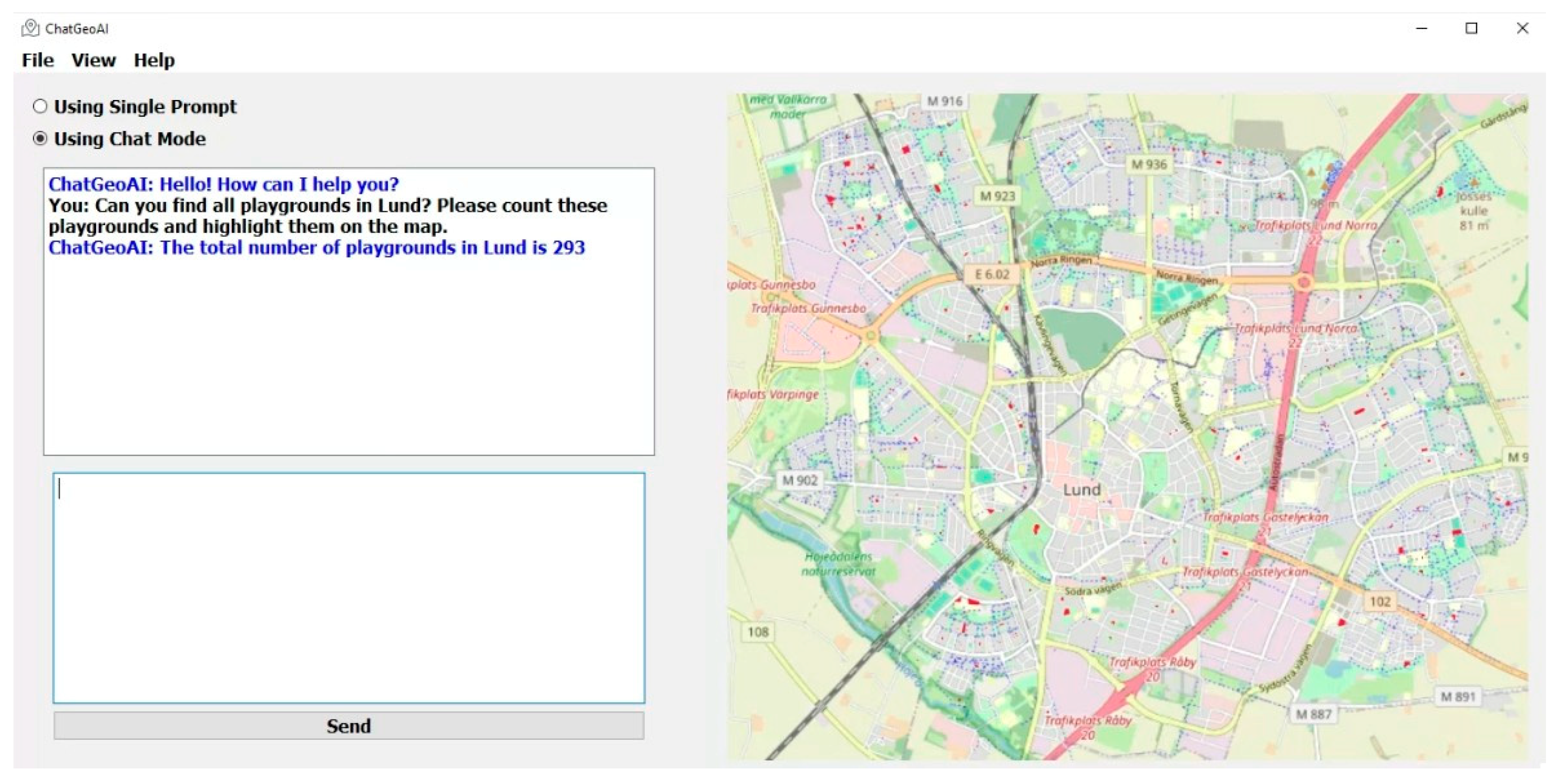1565x784 pixels.
Task: Click the ChatGeoAI app icon in title bar
Action: 30,28
